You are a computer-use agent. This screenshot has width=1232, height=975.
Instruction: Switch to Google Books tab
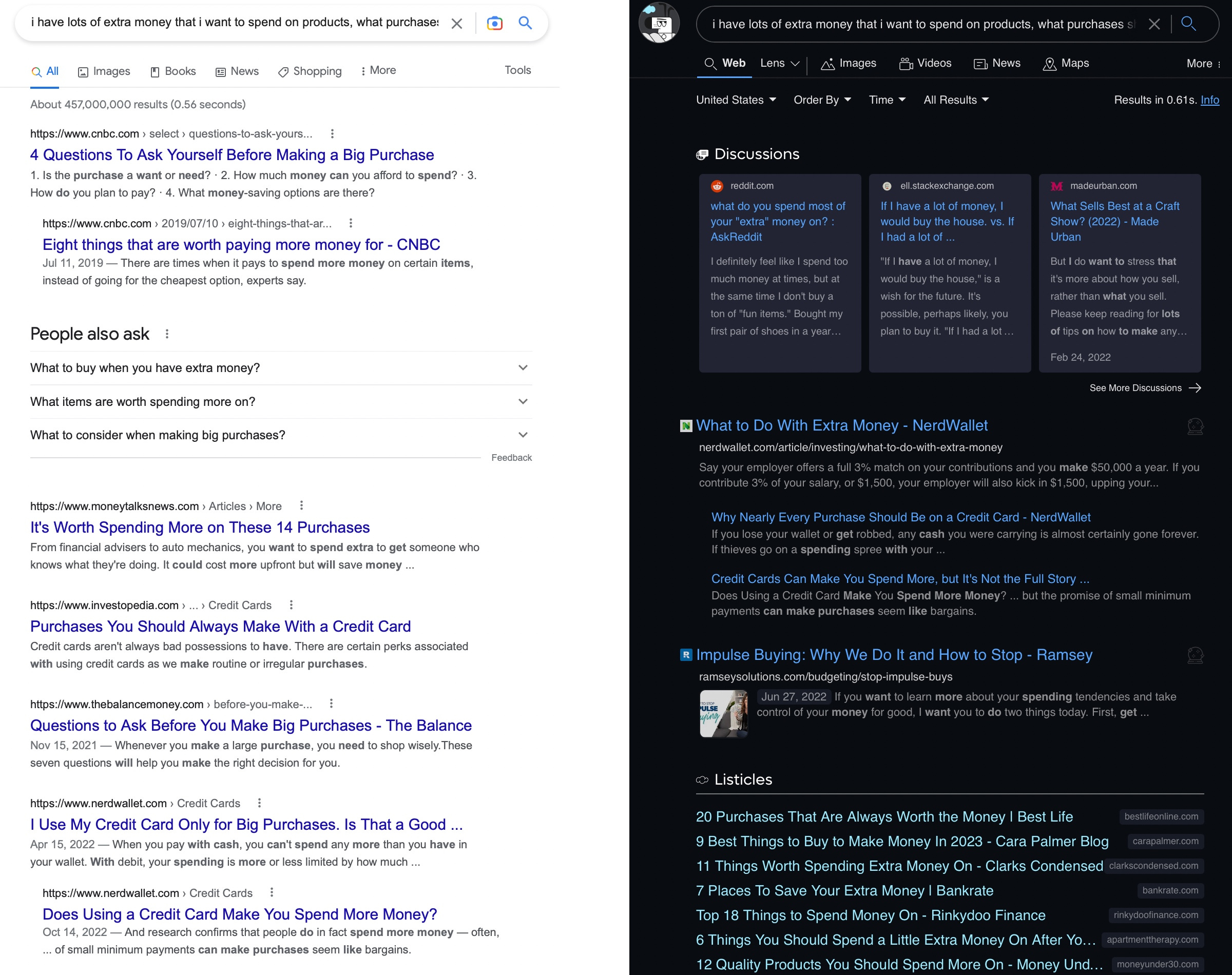coord(173,71)
